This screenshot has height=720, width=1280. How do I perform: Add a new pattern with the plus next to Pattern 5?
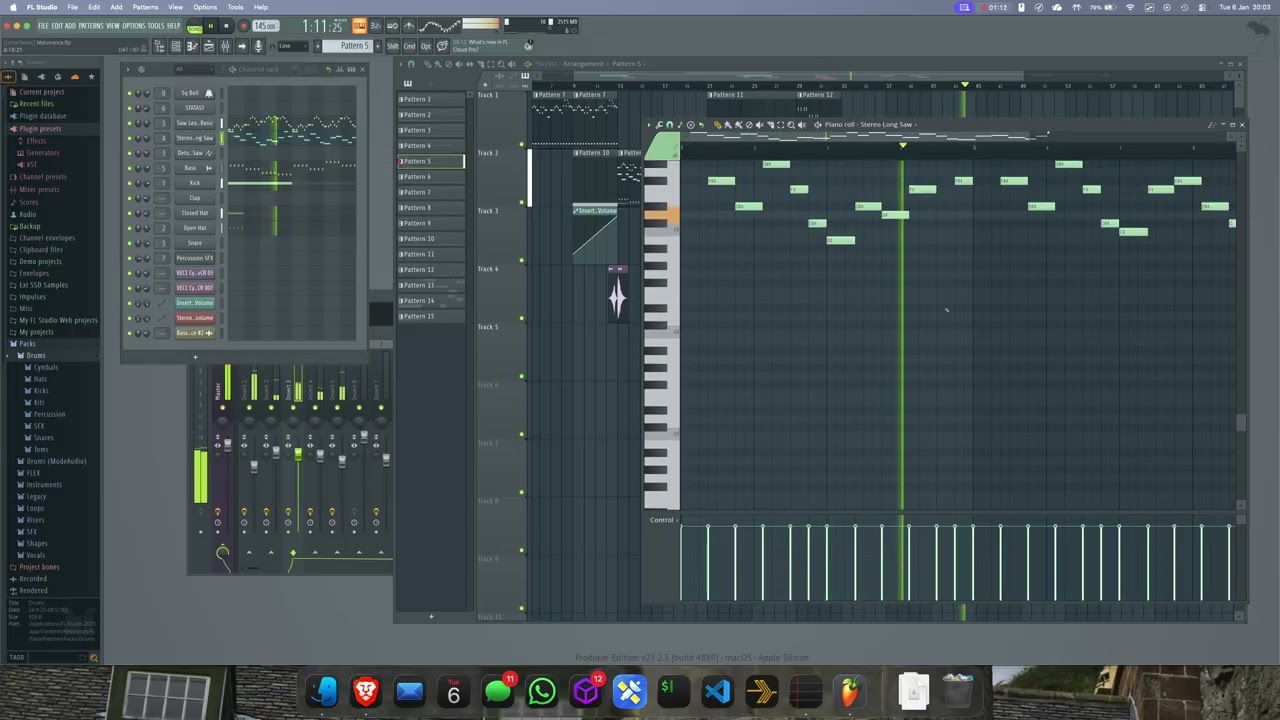(378, 46)
